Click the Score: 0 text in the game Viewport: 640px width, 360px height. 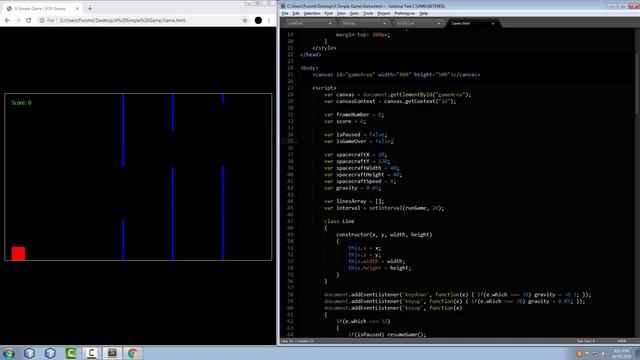pos(21,102)
